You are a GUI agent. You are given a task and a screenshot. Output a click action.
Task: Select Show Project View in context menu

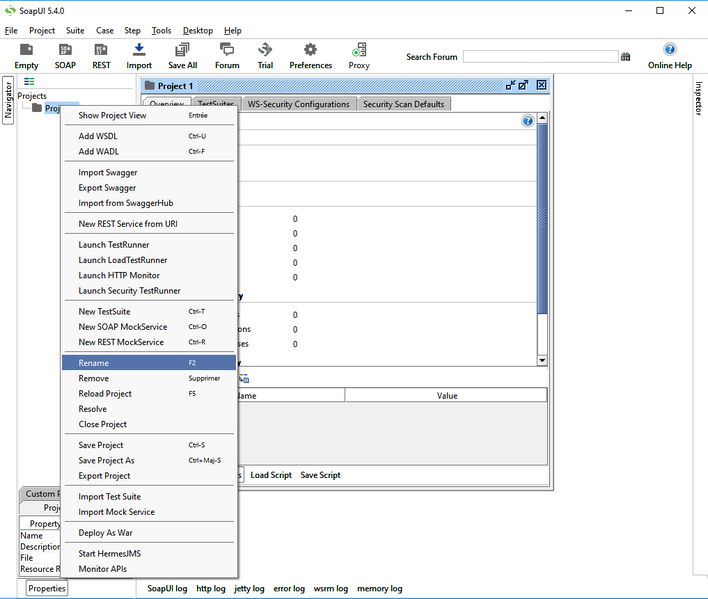(x=149, y=116)
